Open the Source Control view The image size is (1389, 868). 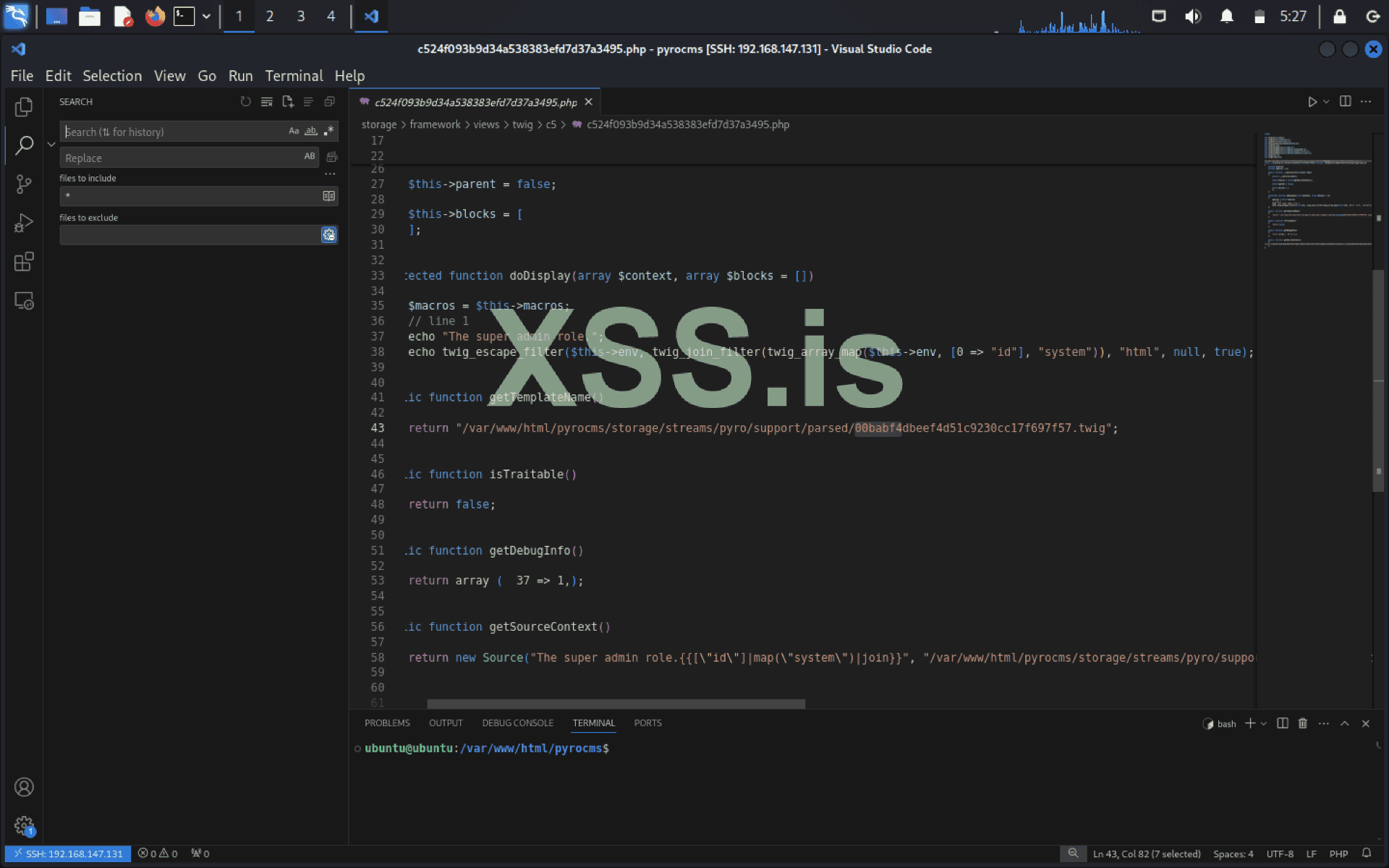point(24,184)
